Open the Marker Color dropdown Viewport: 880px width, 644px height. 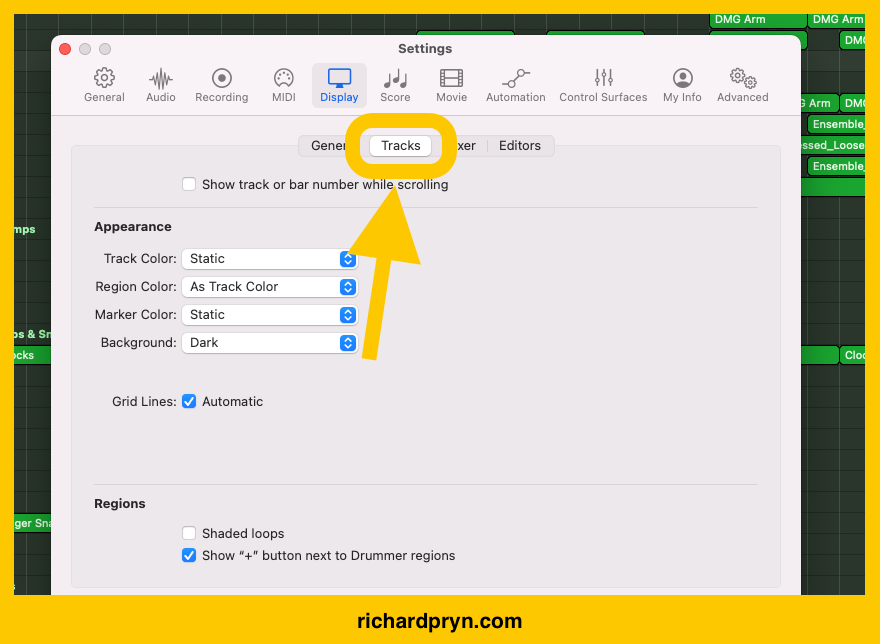pos(270,315)
